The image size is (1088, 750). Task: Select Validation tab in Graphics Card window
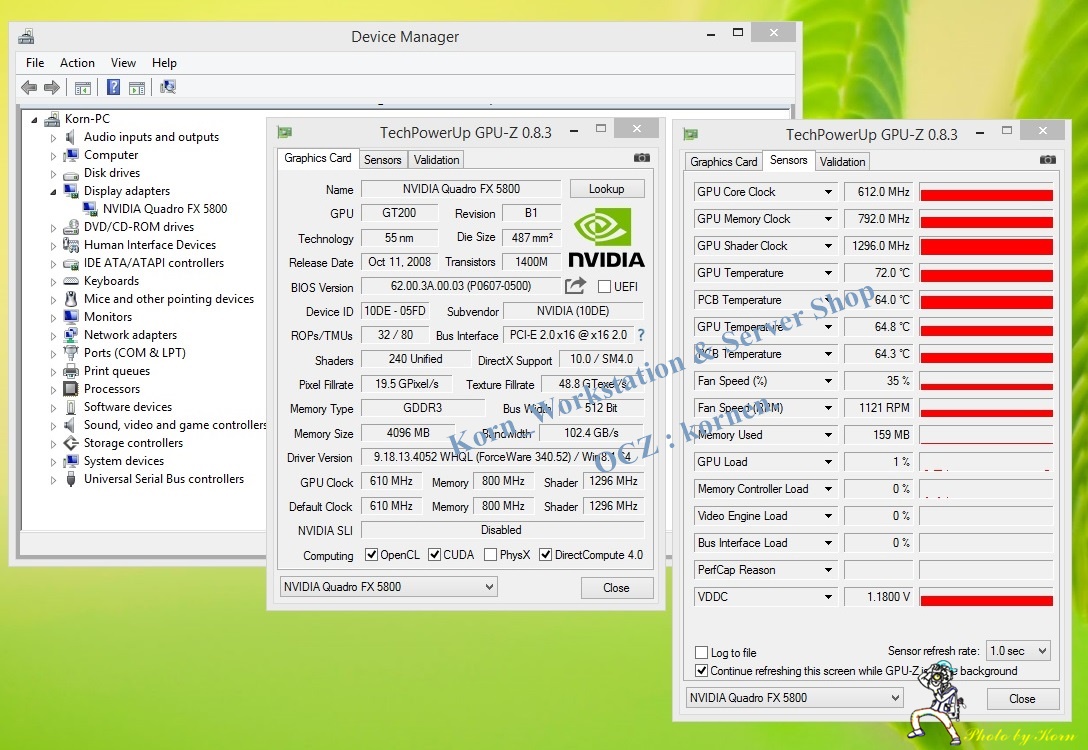pyautogui.click(x=436, y=160)
